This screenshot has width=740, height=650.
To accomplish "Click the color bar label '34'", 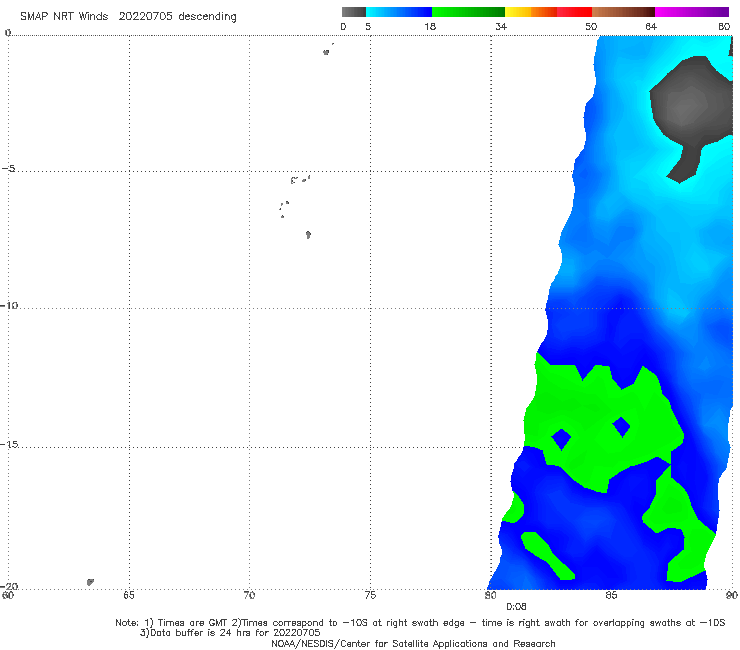I will (501, 26).
